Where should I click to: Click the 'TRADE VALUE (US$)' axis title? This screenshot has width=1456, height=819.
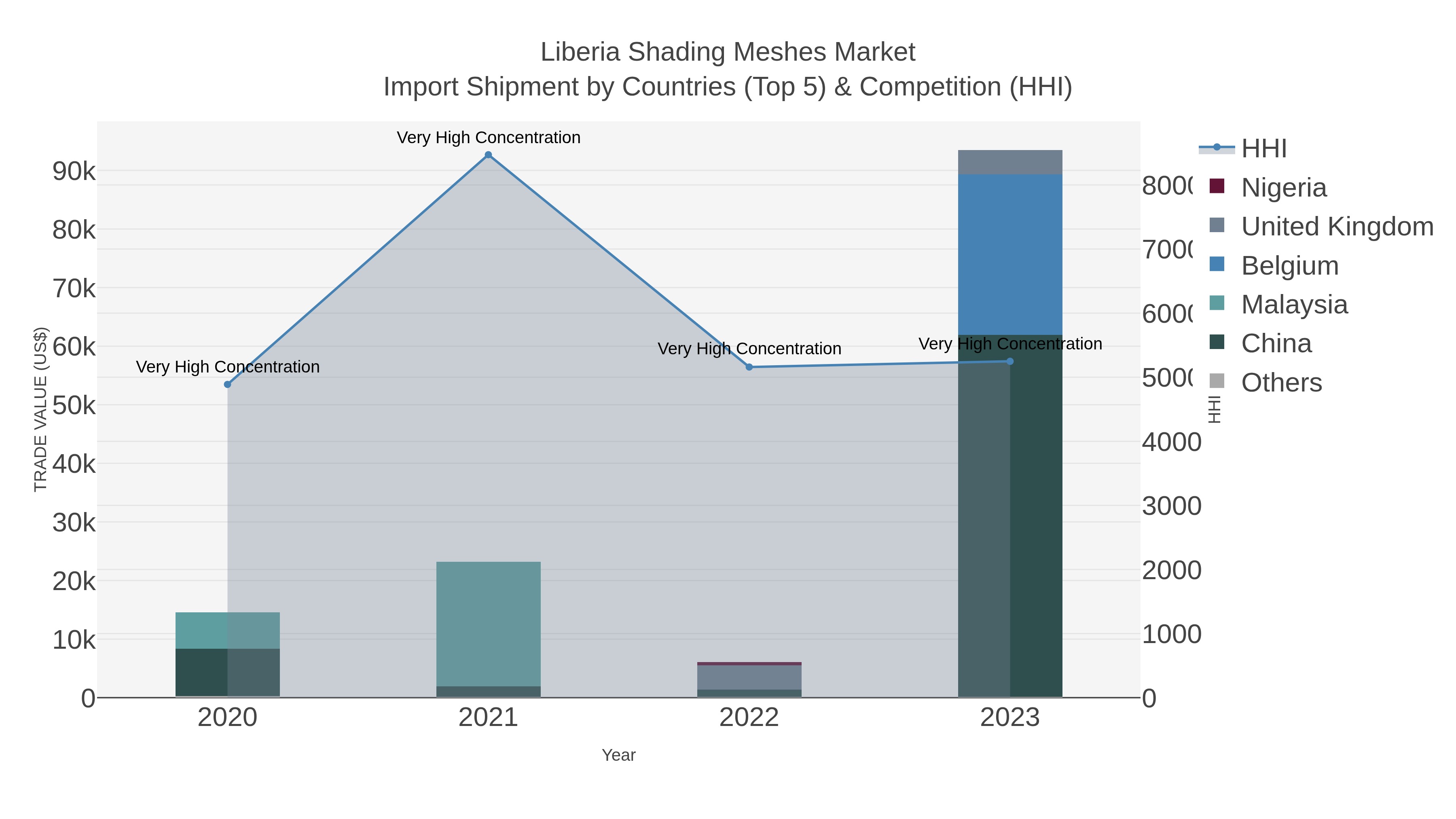pos(41,409)
